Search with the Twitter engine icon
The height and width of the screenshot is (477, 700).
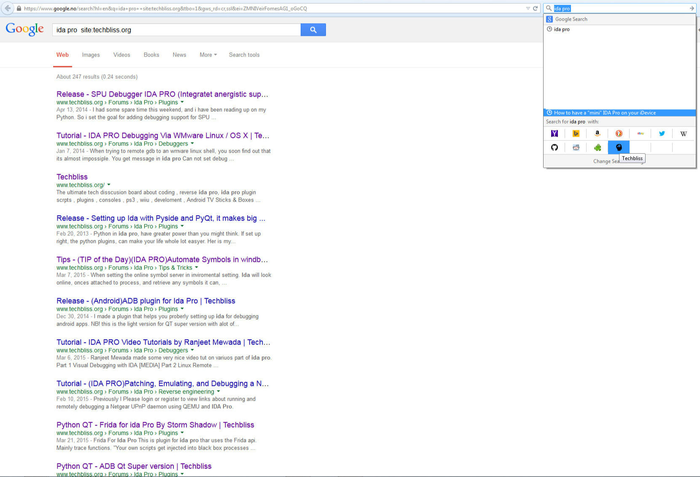tap(662, 134)
